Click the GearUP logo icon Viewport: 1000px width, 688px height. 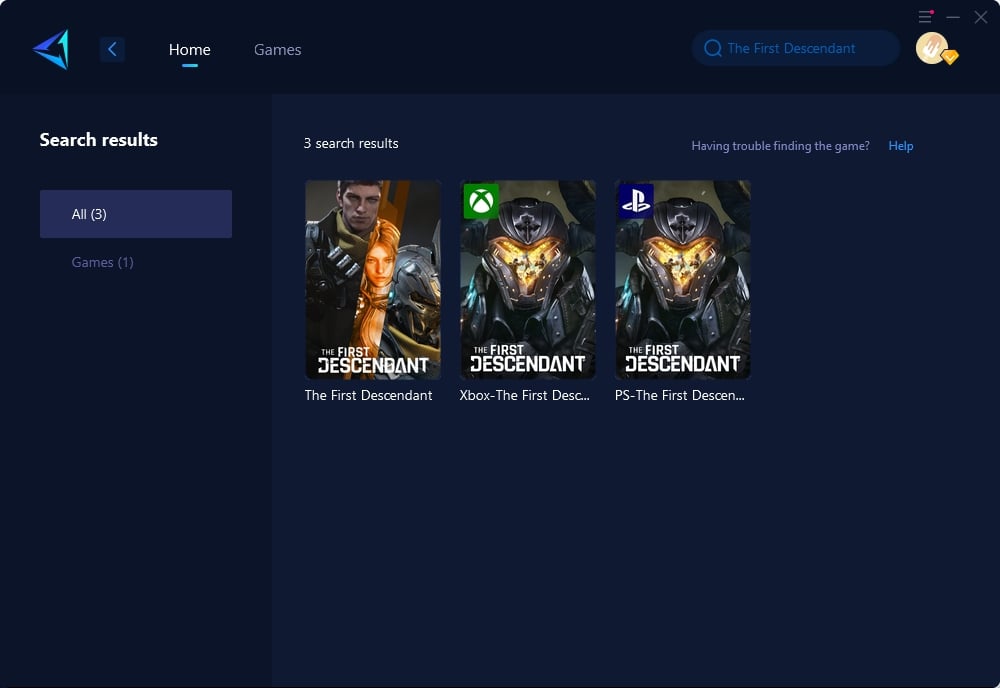51,49
